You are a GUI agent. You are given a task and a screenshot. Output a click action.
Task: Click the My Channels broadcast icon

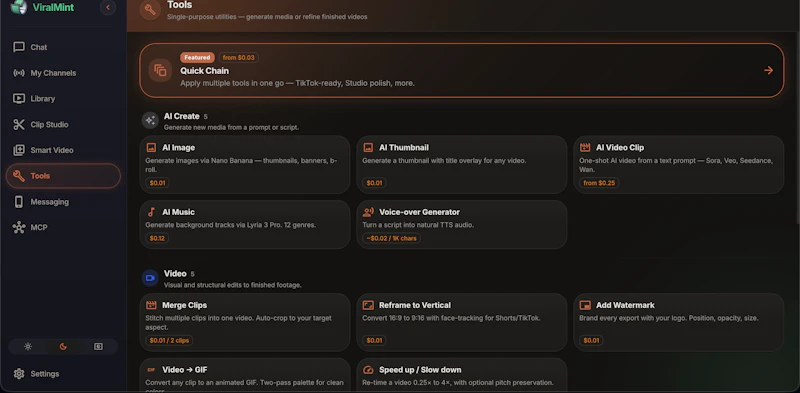(19, 73)
